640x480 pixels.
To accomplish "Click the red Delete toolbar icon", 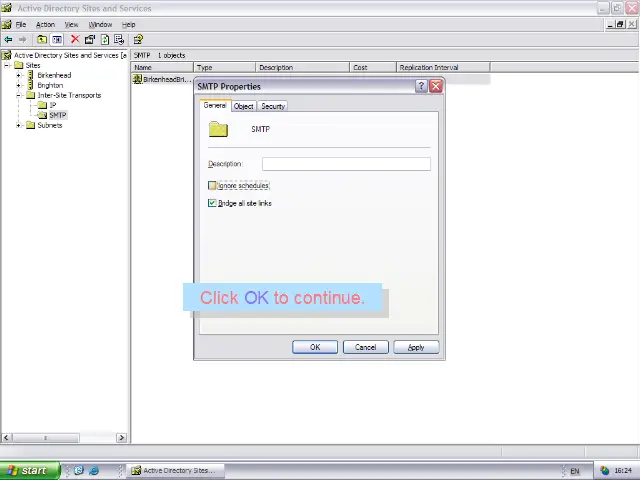I will pyautogui.click(x=74, y=40).
